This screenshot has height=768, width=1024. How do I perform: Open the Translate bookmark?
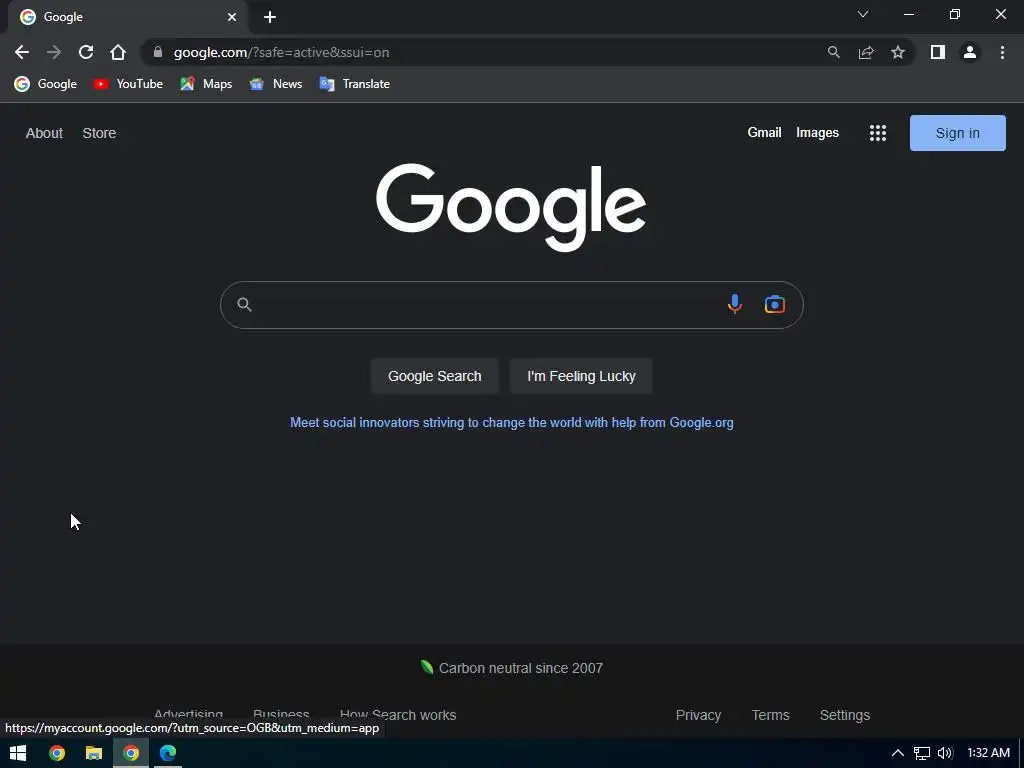pos(355,84)
